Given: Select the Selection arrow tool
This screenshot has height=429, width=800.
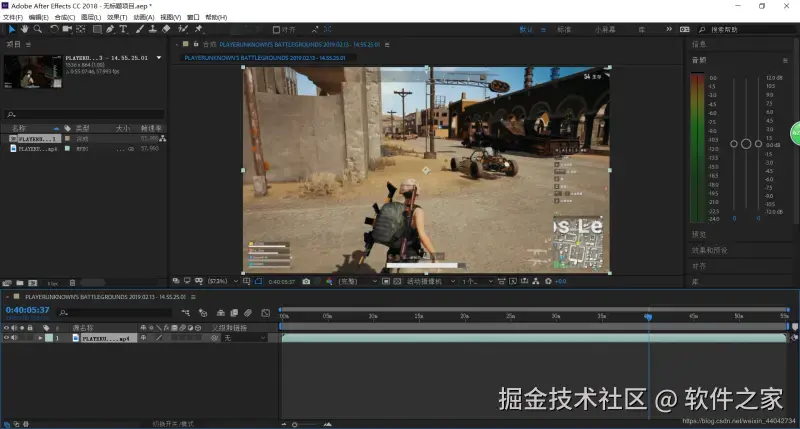Looking at the screenshot, I should 12,29.
